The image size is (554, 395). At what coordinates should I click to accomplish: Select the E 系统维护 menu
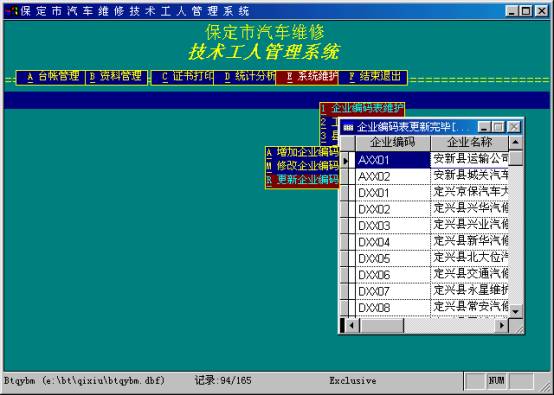coord(307,77)
